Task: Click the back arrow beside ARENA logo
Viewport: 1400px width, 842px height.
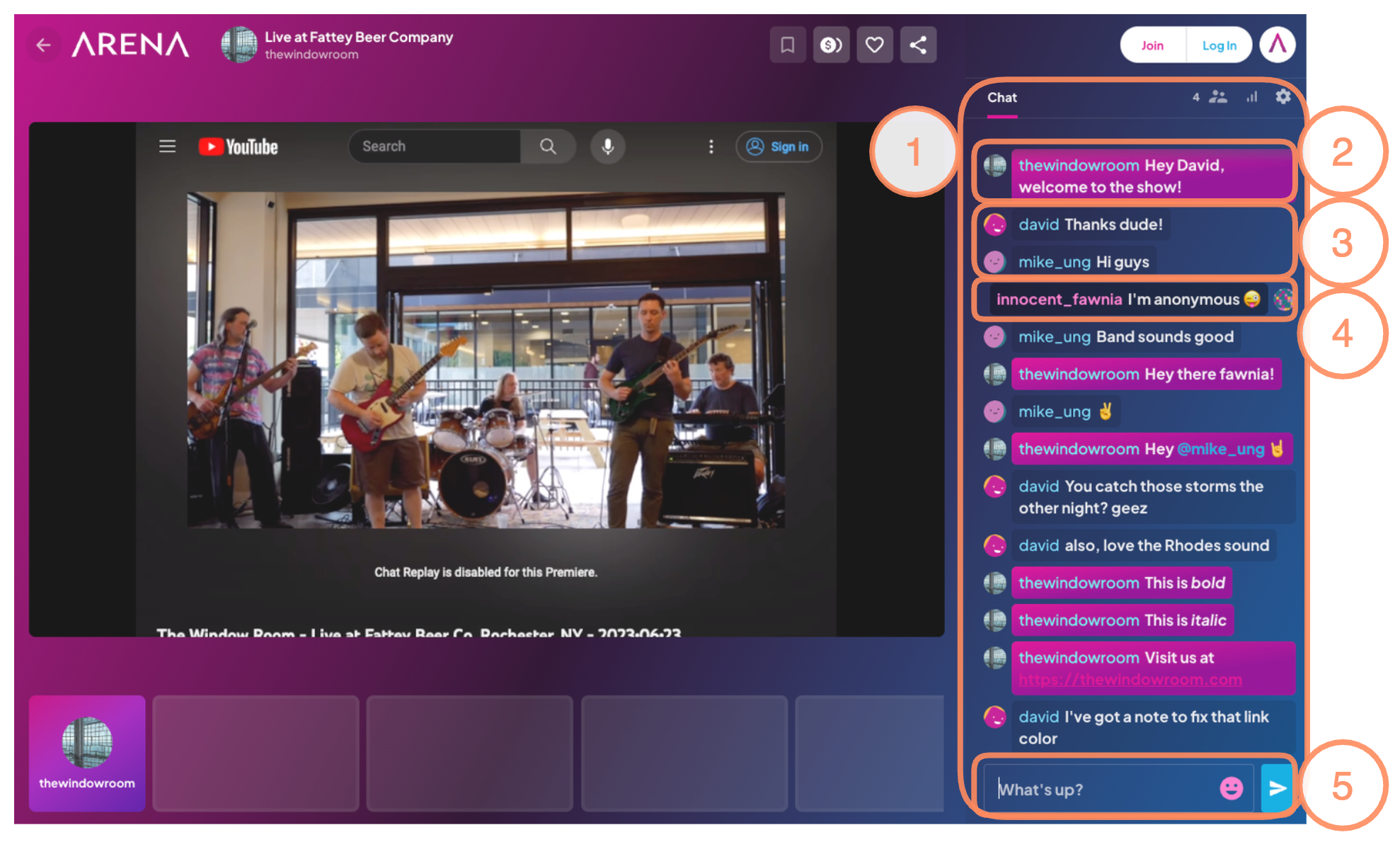Action: pos(43,45)
